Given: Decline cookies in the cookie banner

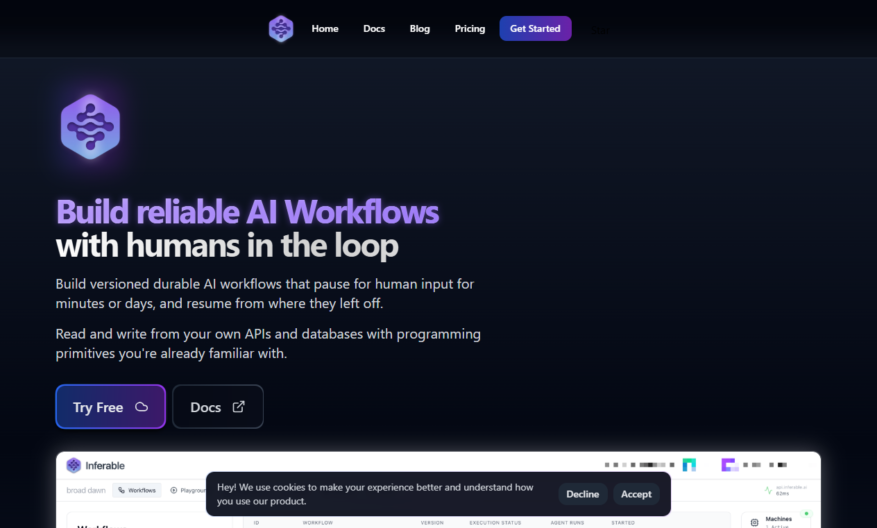Looking at the screenshot, I should tap(583, 494).
